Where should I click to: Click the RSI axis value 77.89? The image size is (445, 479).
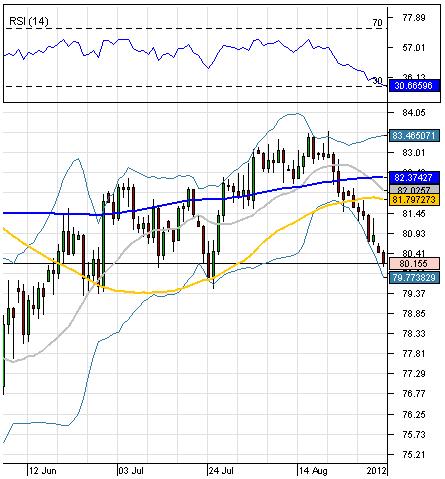click(x=414, y=18)
